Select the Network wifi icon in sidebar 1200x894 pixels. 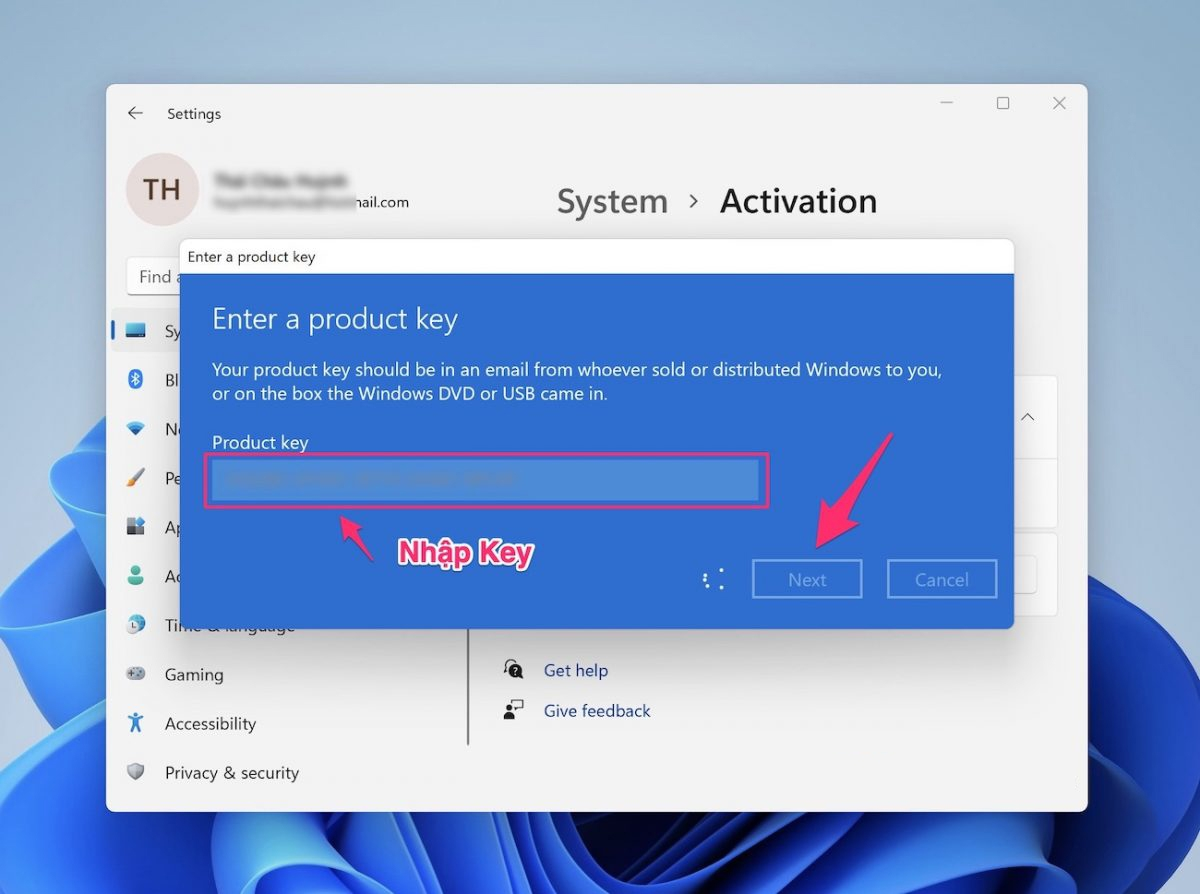click(136, 428)
